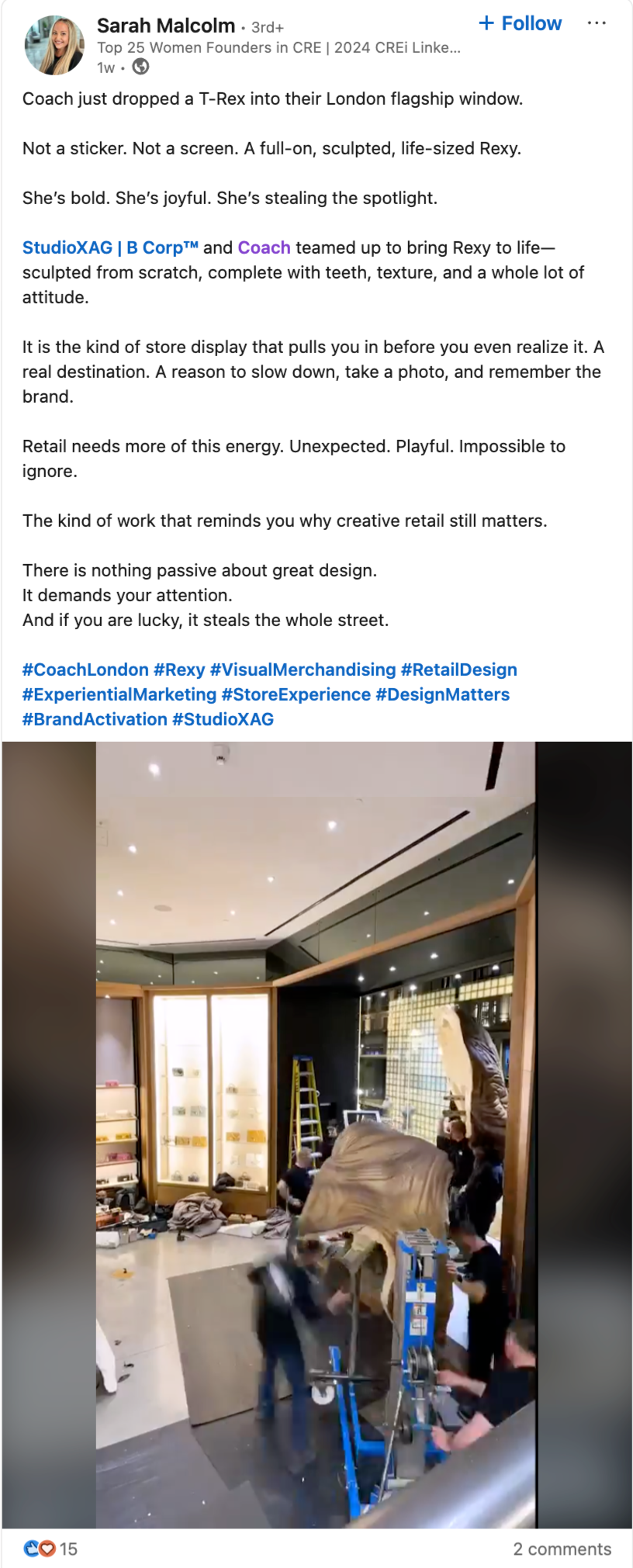This screenshot has height=1568, width=633.
Task: Select the #CoachLondon hashtag
Action: [x=85, y=670]
